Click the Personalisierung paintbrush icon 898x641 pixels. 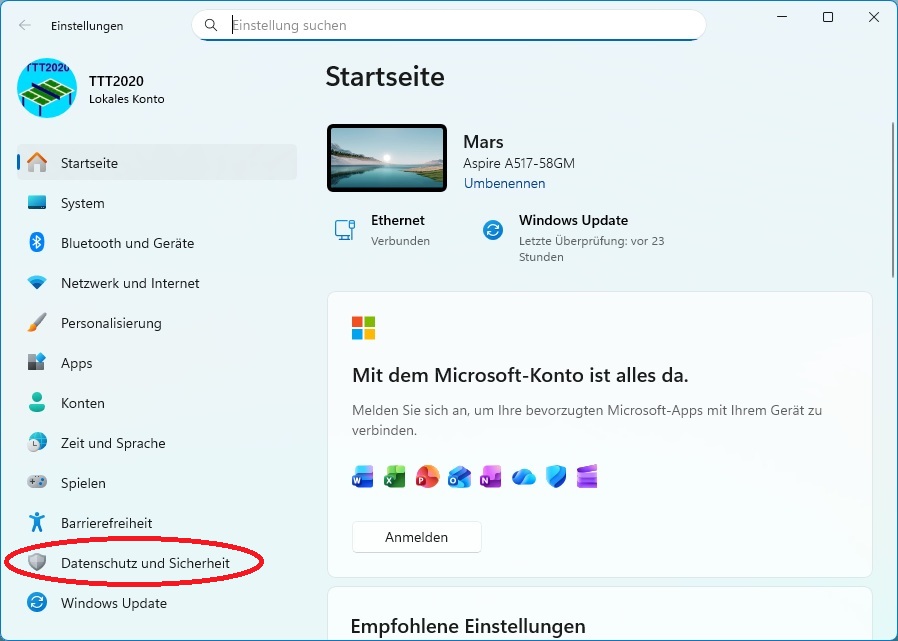coord(37,323)
